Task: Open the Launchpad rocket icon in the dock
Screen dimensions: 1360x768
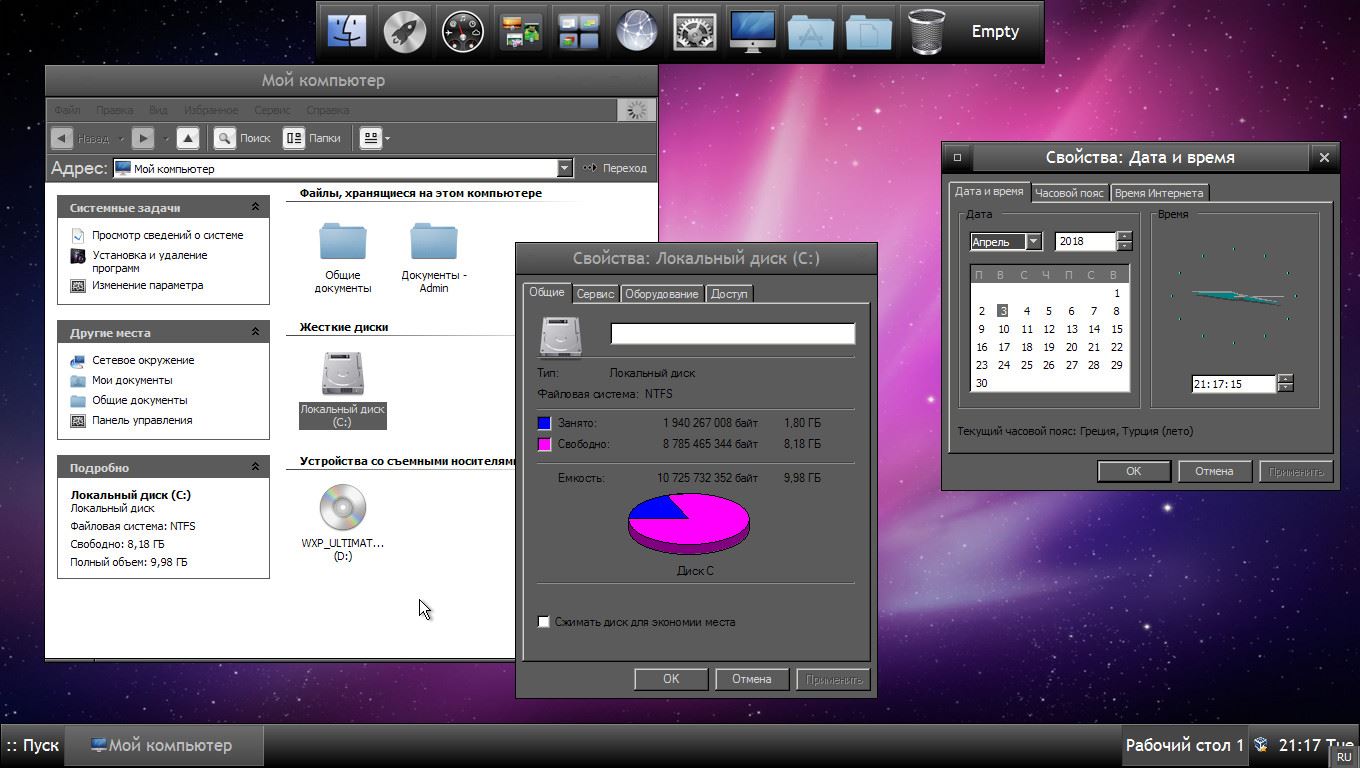Action: pyautogui.click(x=405, y=32)
